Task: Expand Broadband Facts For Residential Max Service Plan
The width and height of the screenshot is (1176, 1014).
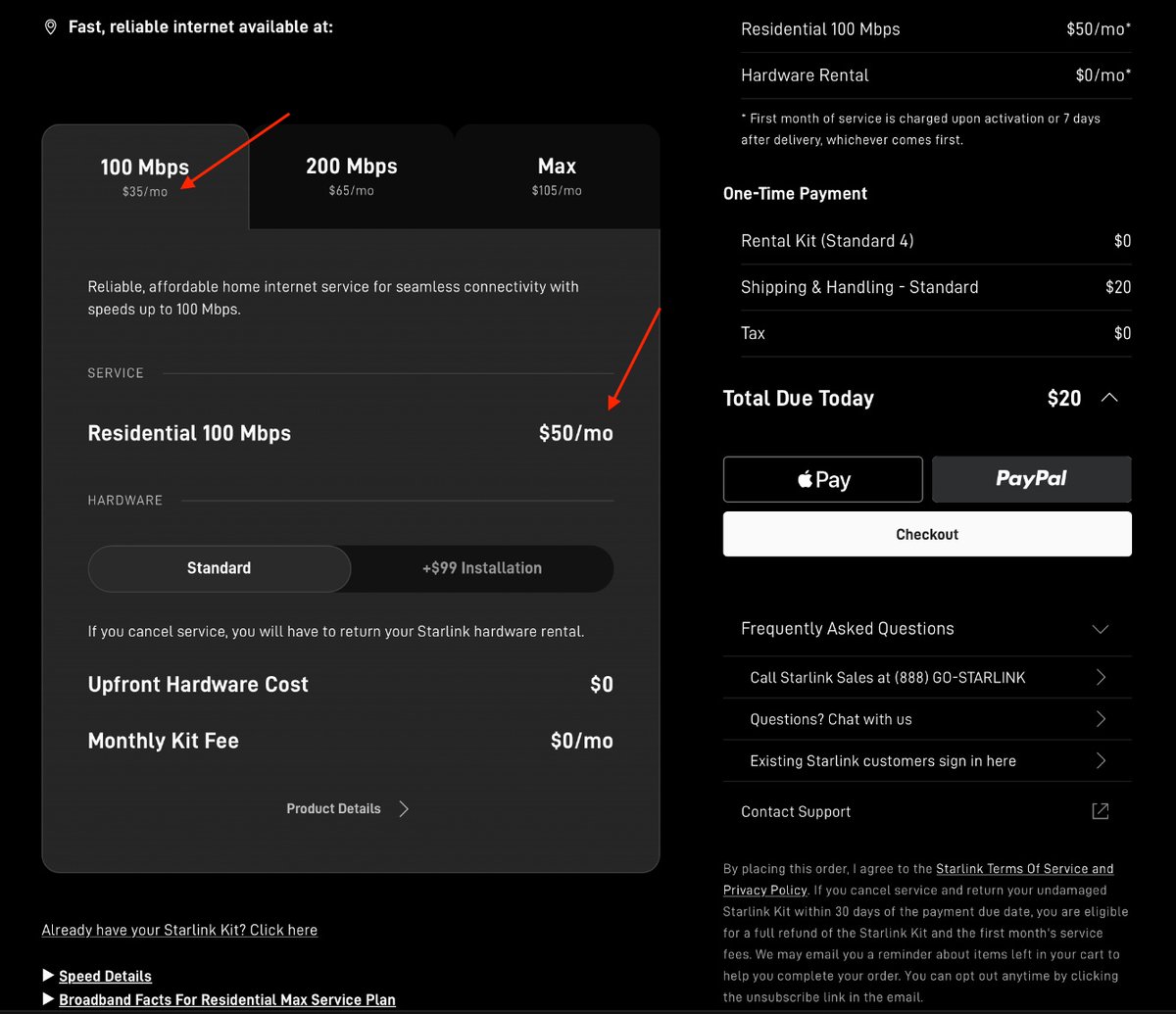Action: [220, 1000]
